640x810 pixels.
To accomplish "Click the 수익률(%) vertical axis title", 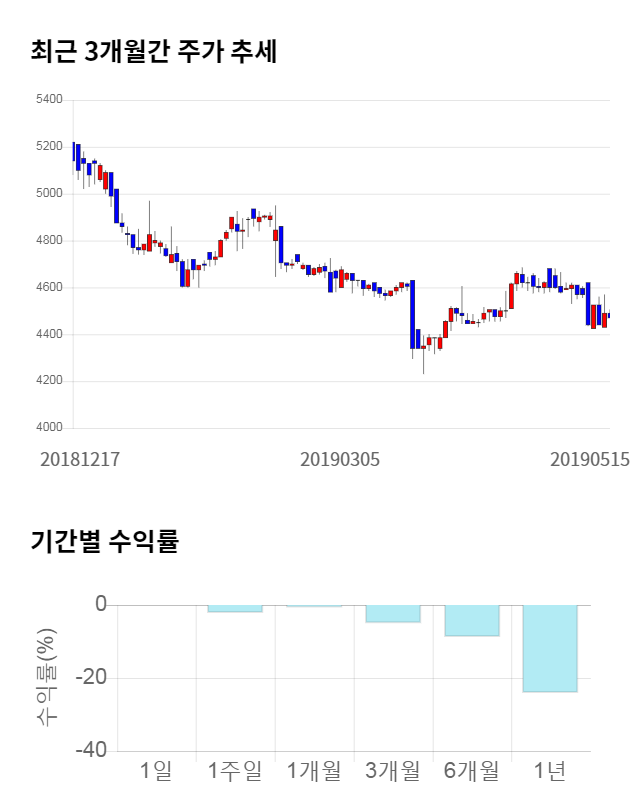I will [x=46, y=677].
